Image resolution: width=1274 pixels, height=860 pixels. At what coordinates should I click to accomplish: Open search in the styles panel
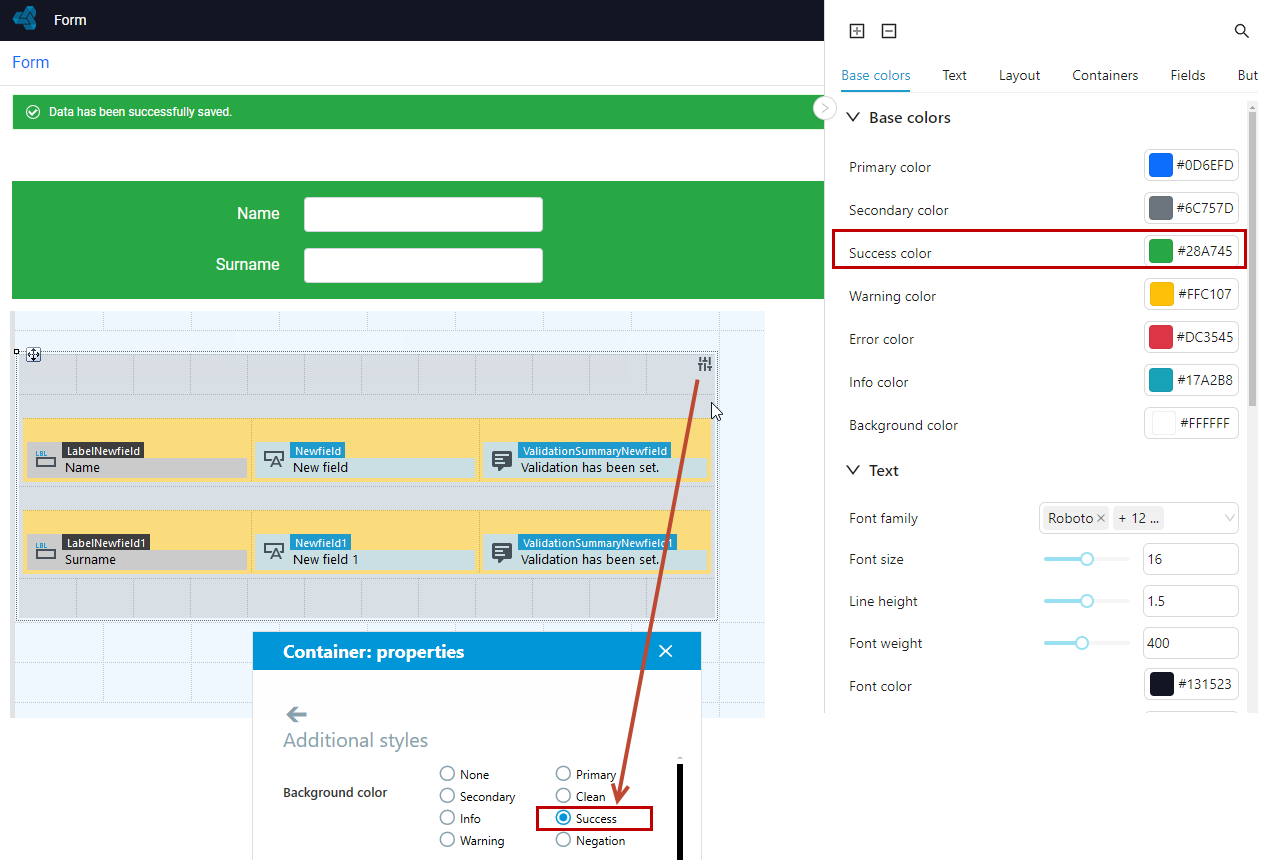point(1242,31)
